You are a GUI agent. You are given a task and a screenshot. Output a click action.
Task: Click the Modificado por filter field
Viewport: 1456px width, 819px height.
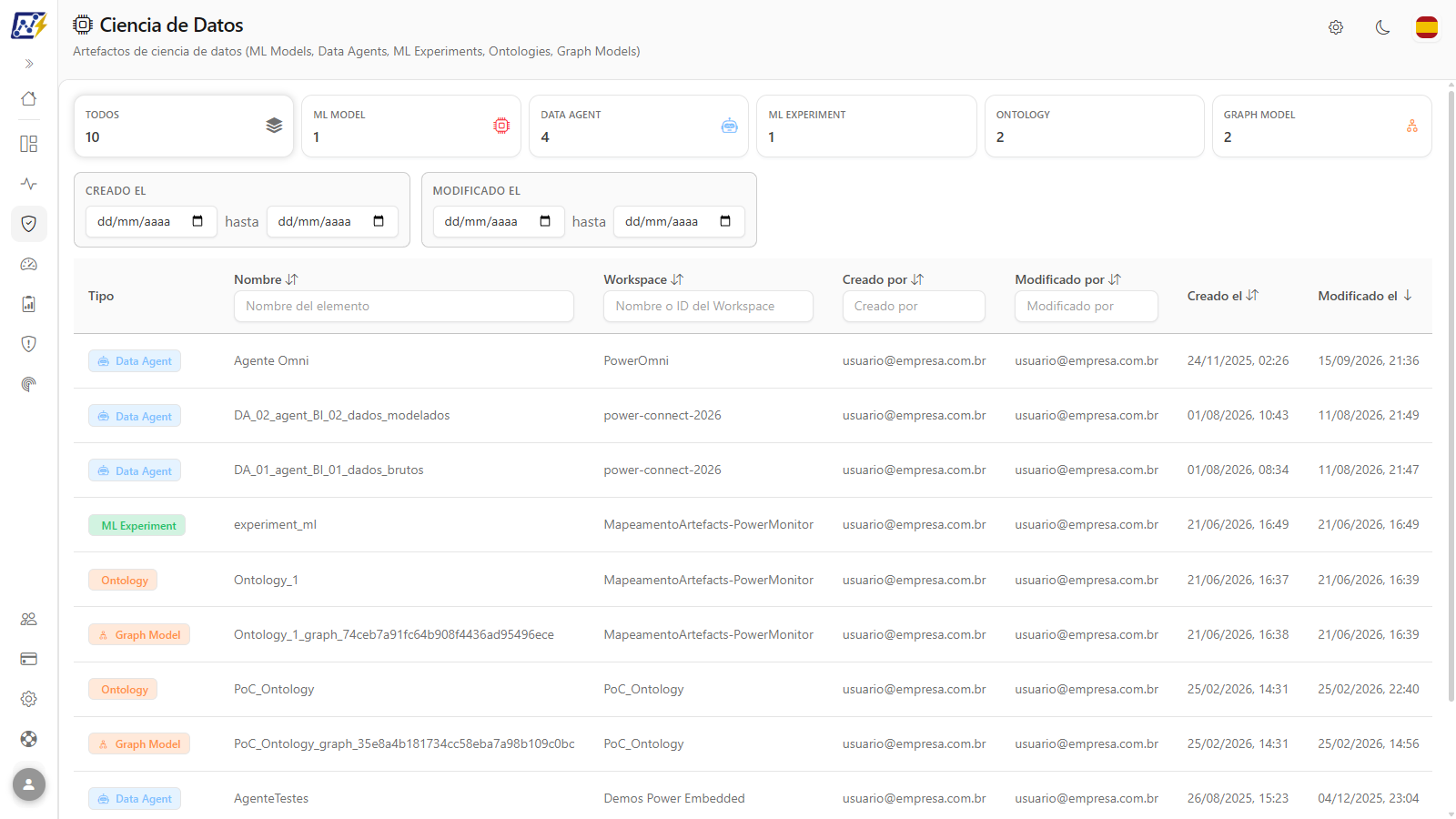pyautogui.click(x=1087, y=306)
